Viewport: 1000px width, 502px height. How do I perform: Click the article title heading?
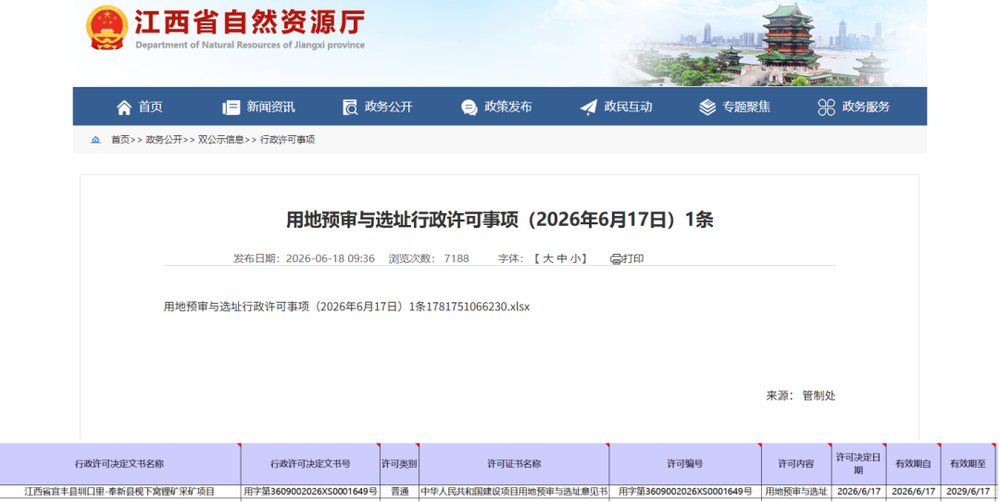pos(499,219)
